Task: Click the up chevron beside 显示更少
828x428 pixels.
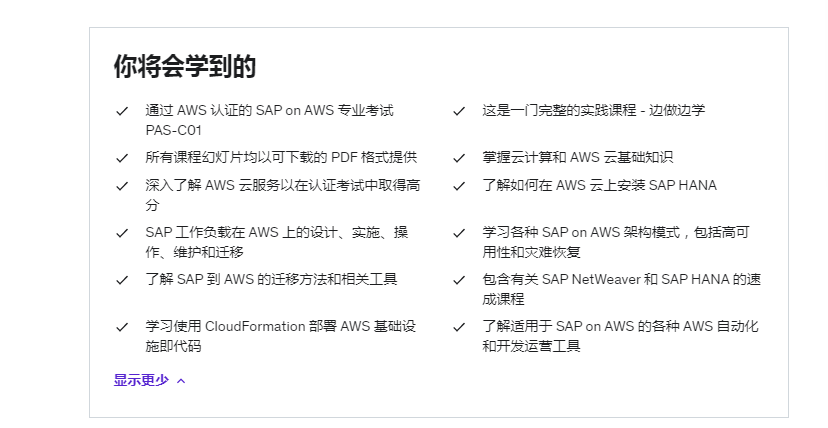Action: click(x=181, y=381)
